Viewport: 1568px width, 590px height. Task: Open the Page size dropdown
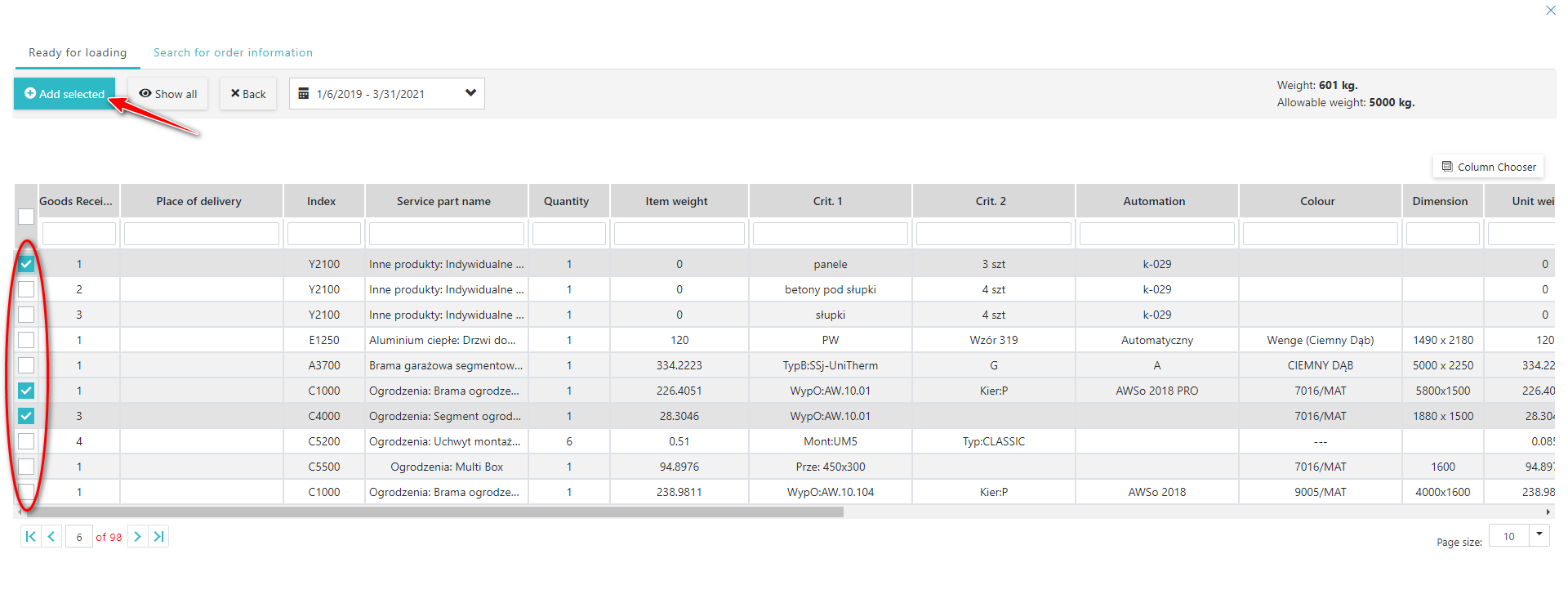tap(1539, 535)
